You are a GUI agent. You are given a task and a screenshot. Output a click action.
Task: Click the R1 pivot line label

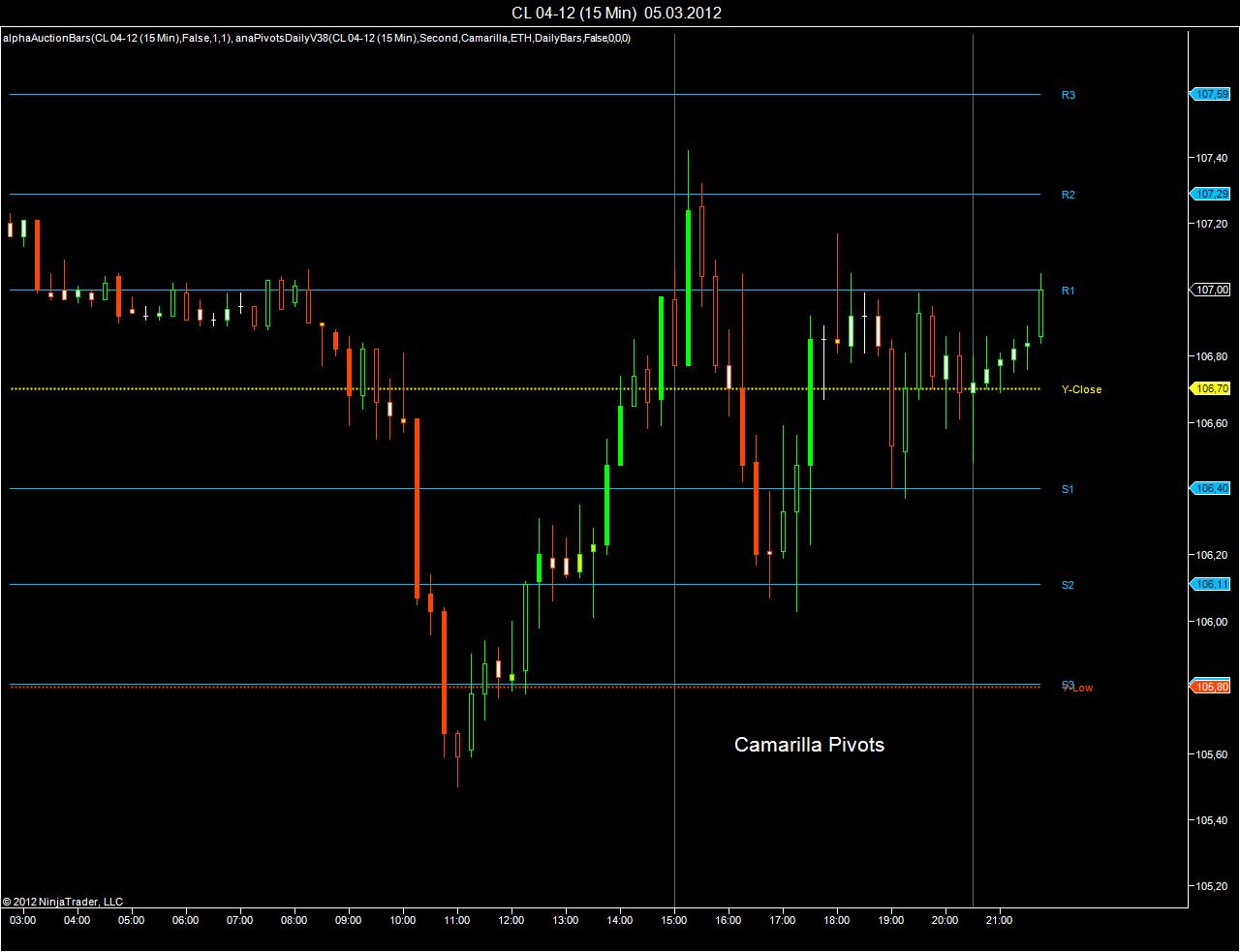click(x=1069, y=291)
